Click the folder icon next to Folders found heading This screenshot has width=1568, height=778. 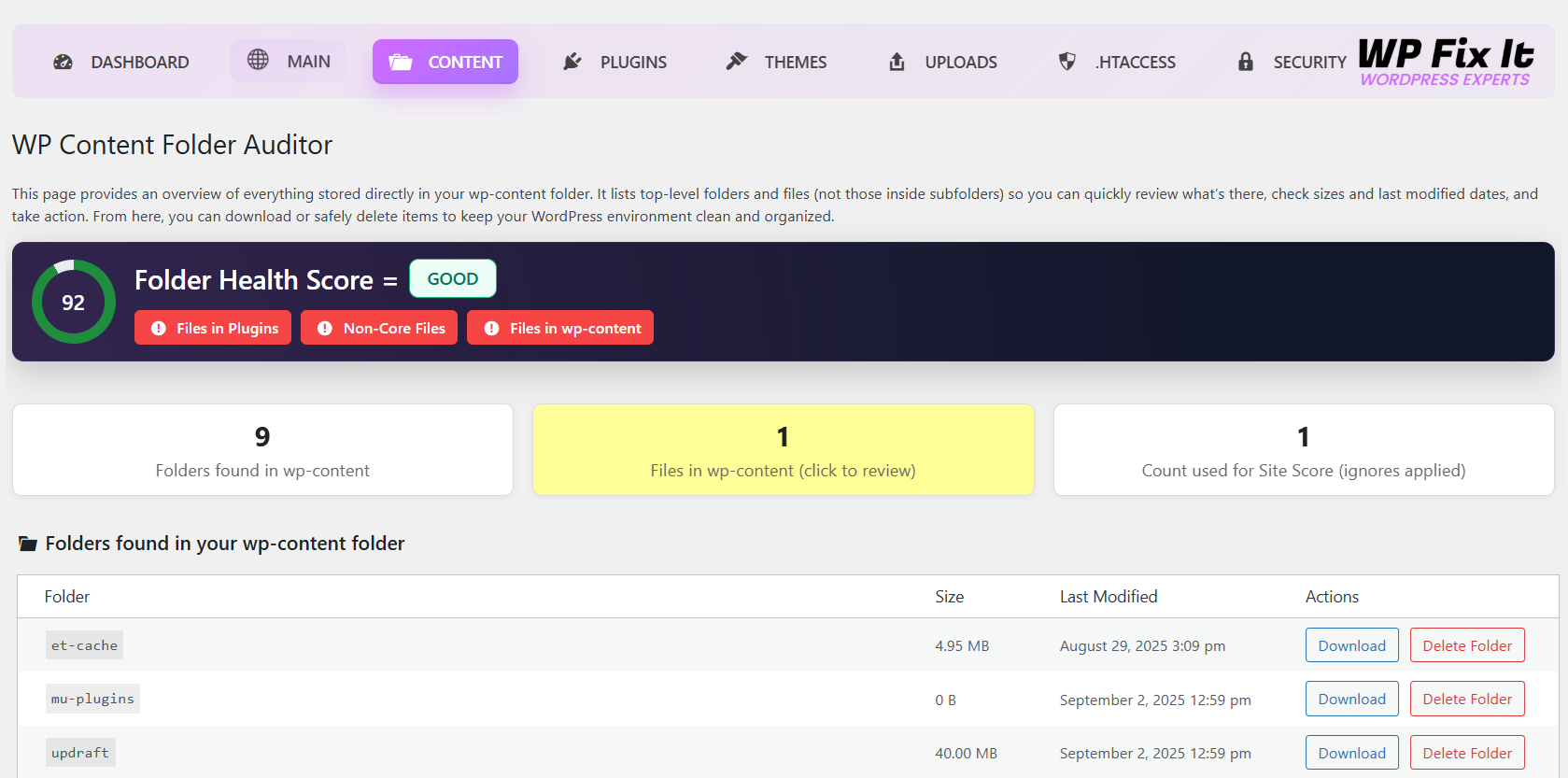point(28,544)
